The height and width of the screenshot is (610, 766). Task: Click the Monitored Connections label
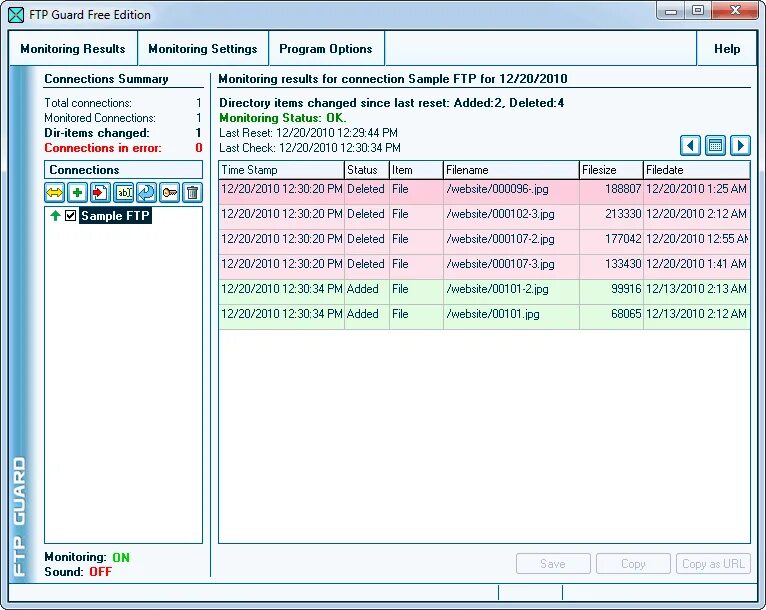click(x=100, y=118)
